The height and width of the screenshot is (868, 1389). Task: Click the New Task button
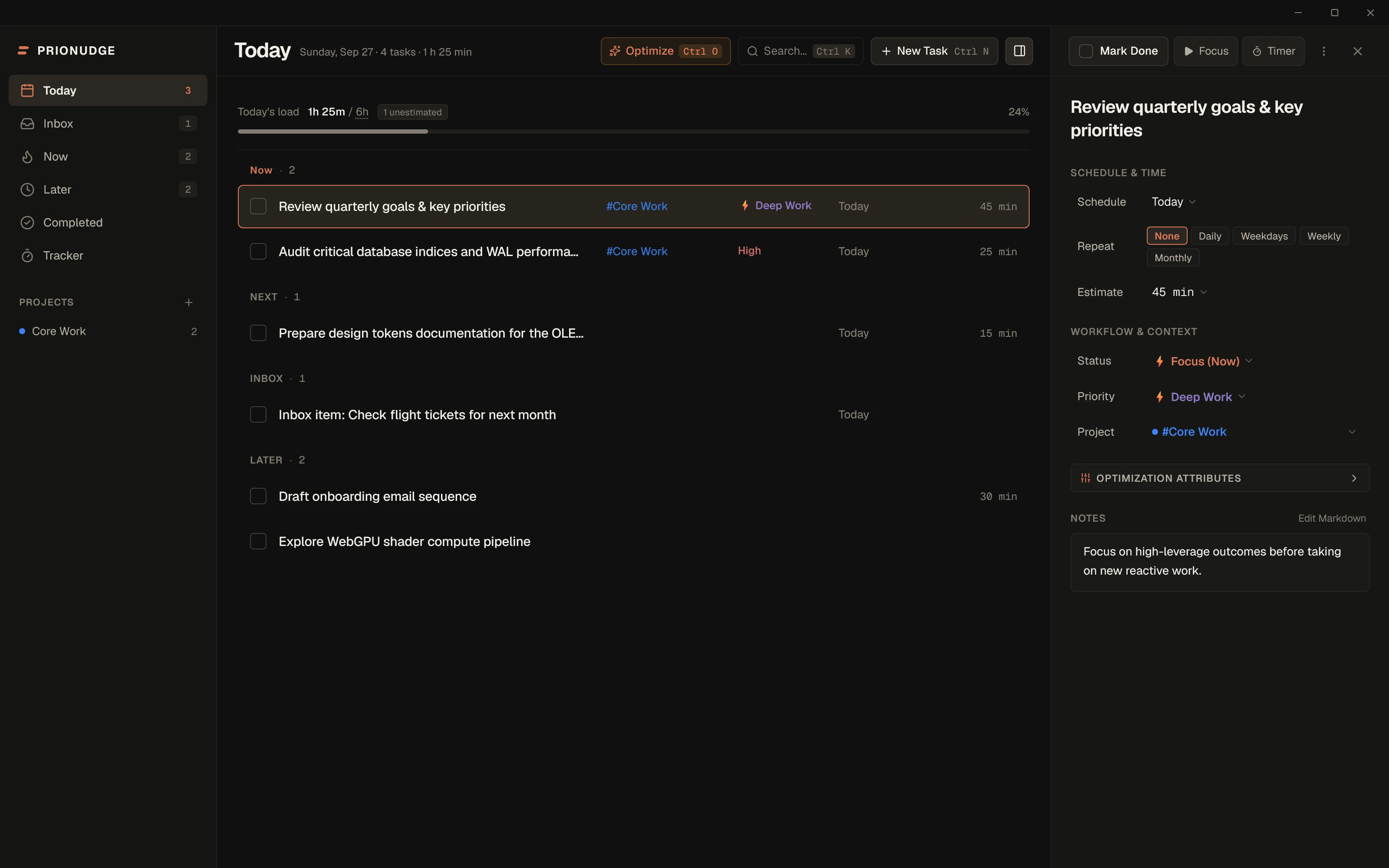click(935, 51)
